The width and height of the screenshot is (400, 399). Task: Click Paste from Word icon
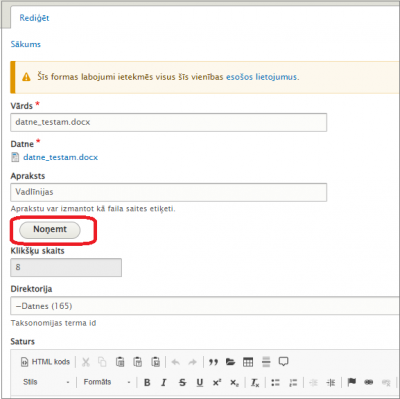click(x=156, y=362)
